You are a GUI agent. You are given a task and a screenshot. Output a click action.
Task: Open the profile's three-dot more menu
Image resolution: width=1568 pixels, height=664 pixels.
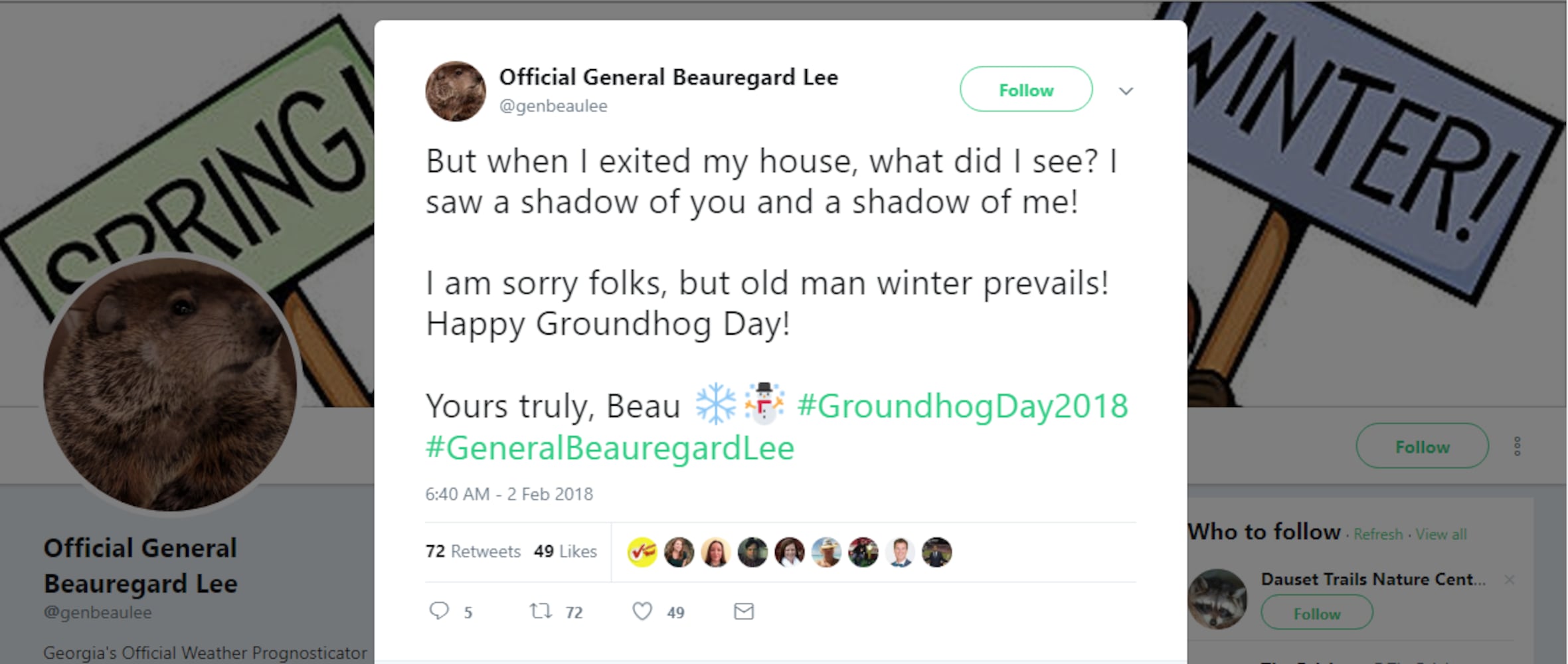tap(1517, 446)
